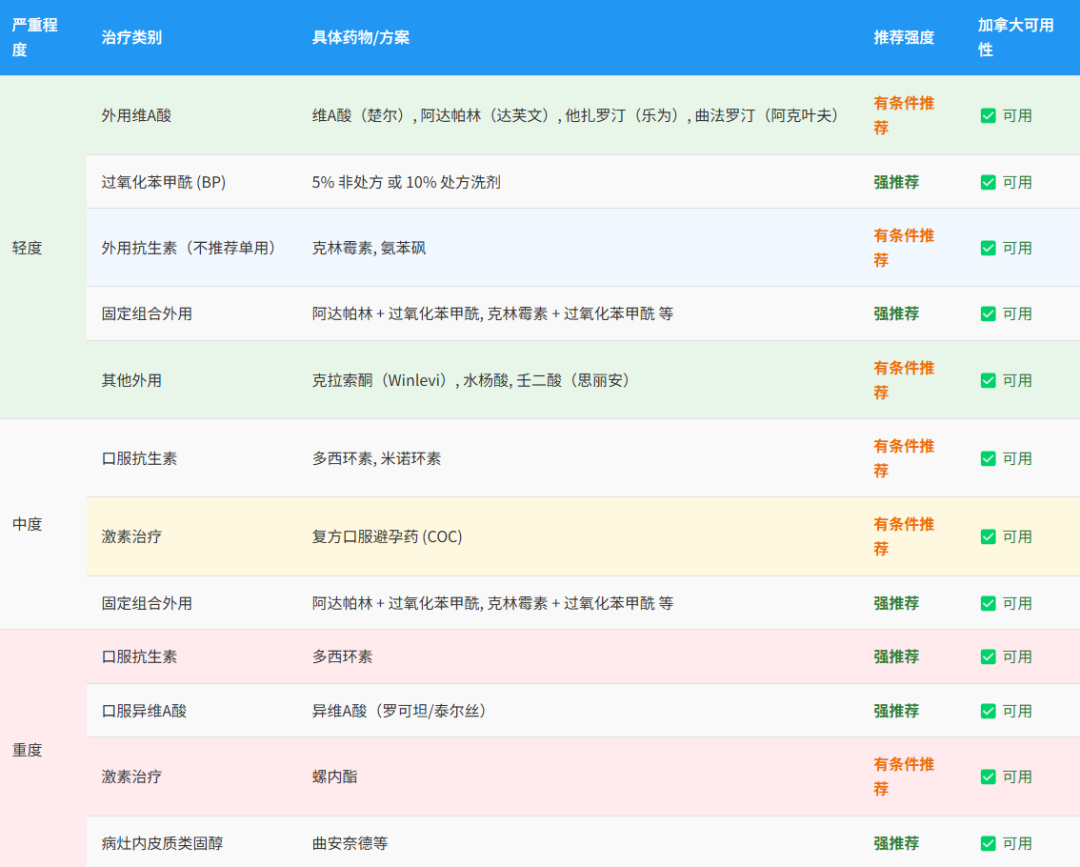Collapse the 重度 severity group

(26, 749)
